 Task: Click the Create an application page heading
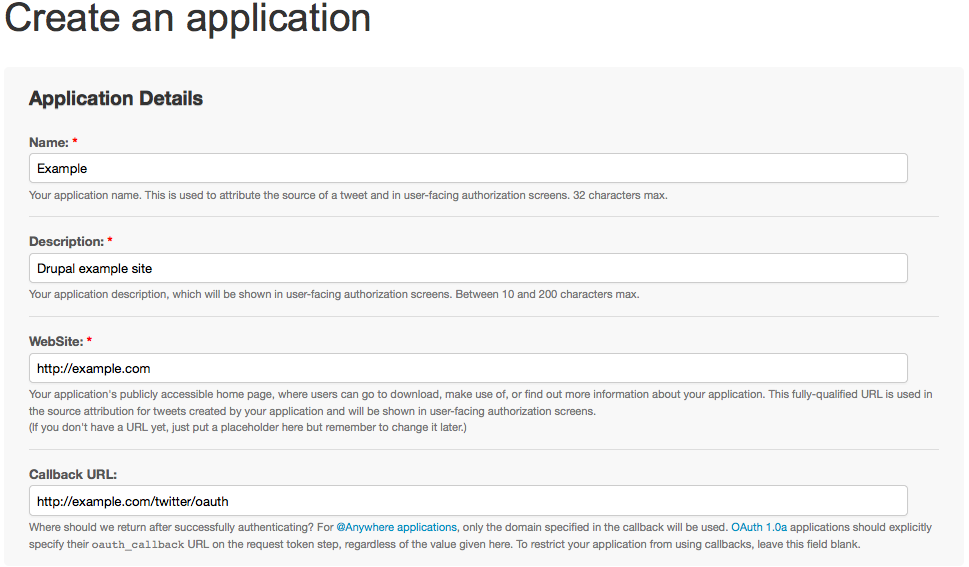[x=187, y=19]
